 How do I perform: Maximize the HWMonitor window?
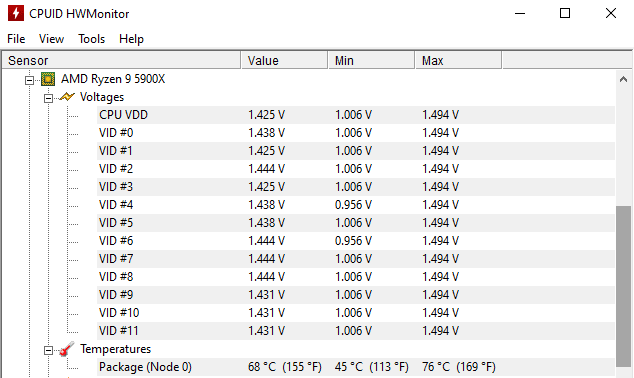pos(565,13)
